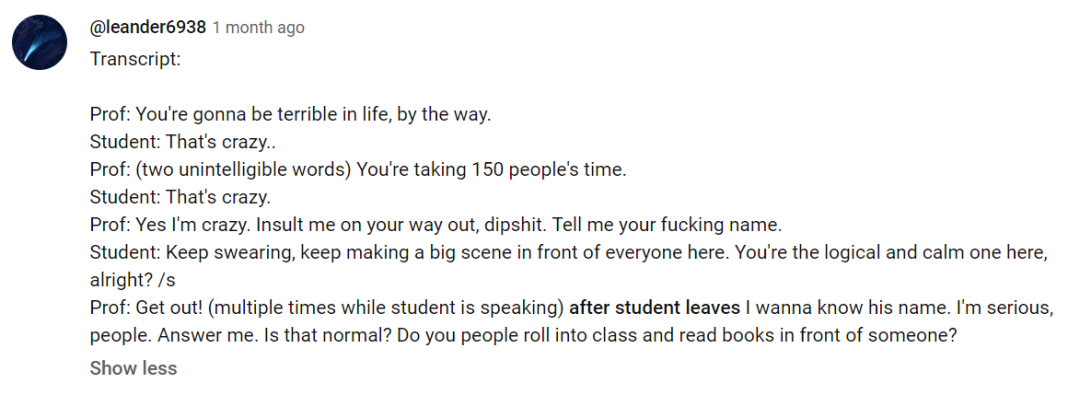Click the bold 'after student leaves' text
Viewport: 1080px width, 395px height.
pos(654,308)
